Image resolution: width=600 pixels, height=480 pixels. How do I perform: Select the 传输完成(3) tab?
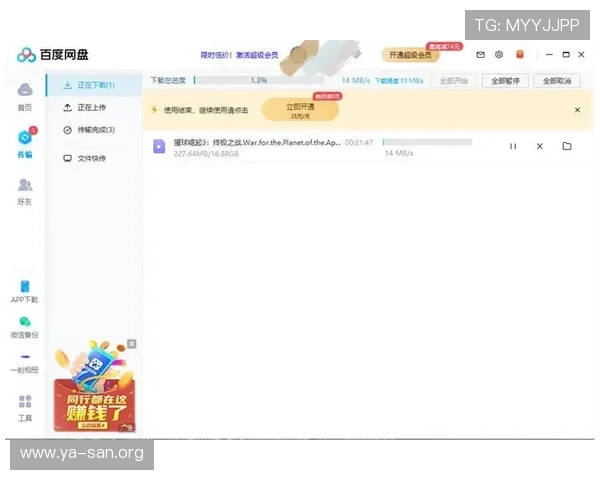tap(94, 130)
